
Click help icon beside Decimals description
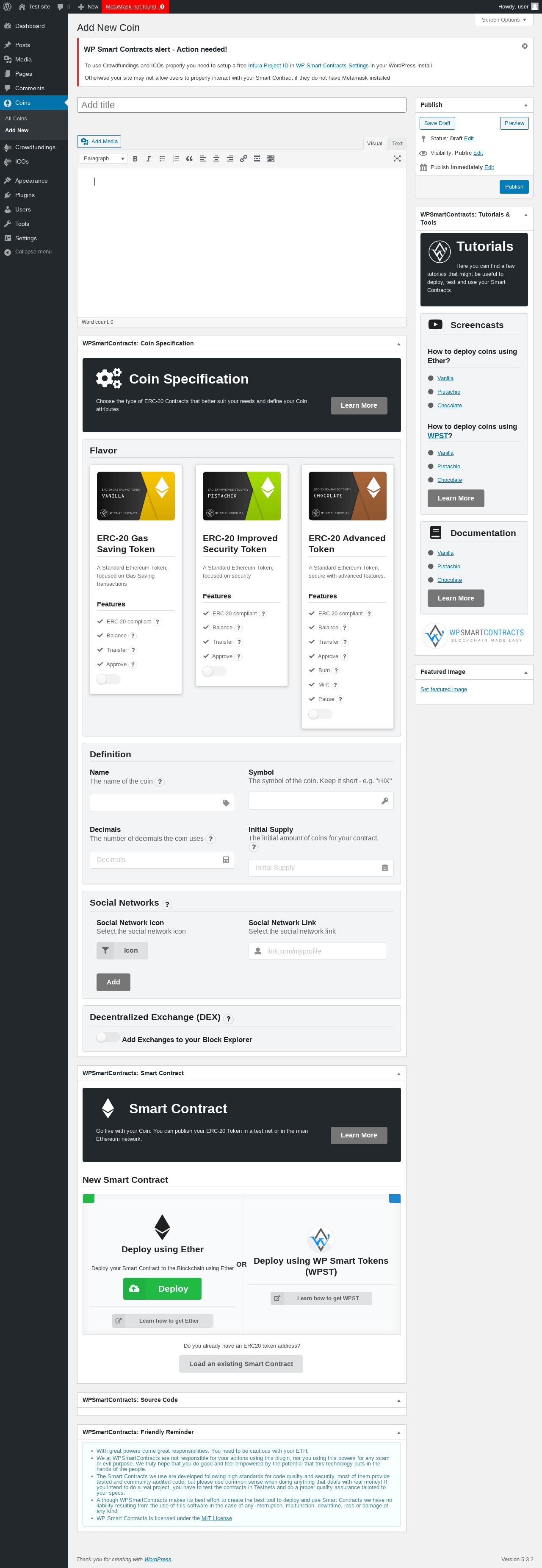[x=210, y=840]
